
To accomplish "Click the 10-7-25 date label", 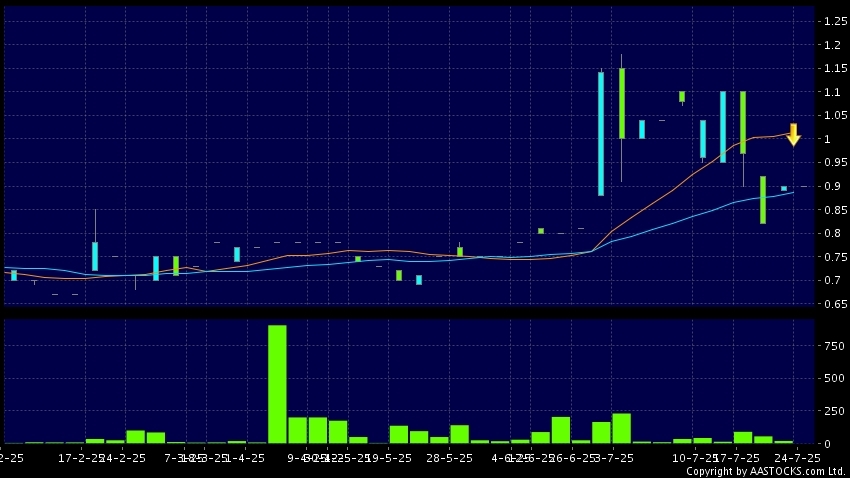I will (x=694, y=458).
